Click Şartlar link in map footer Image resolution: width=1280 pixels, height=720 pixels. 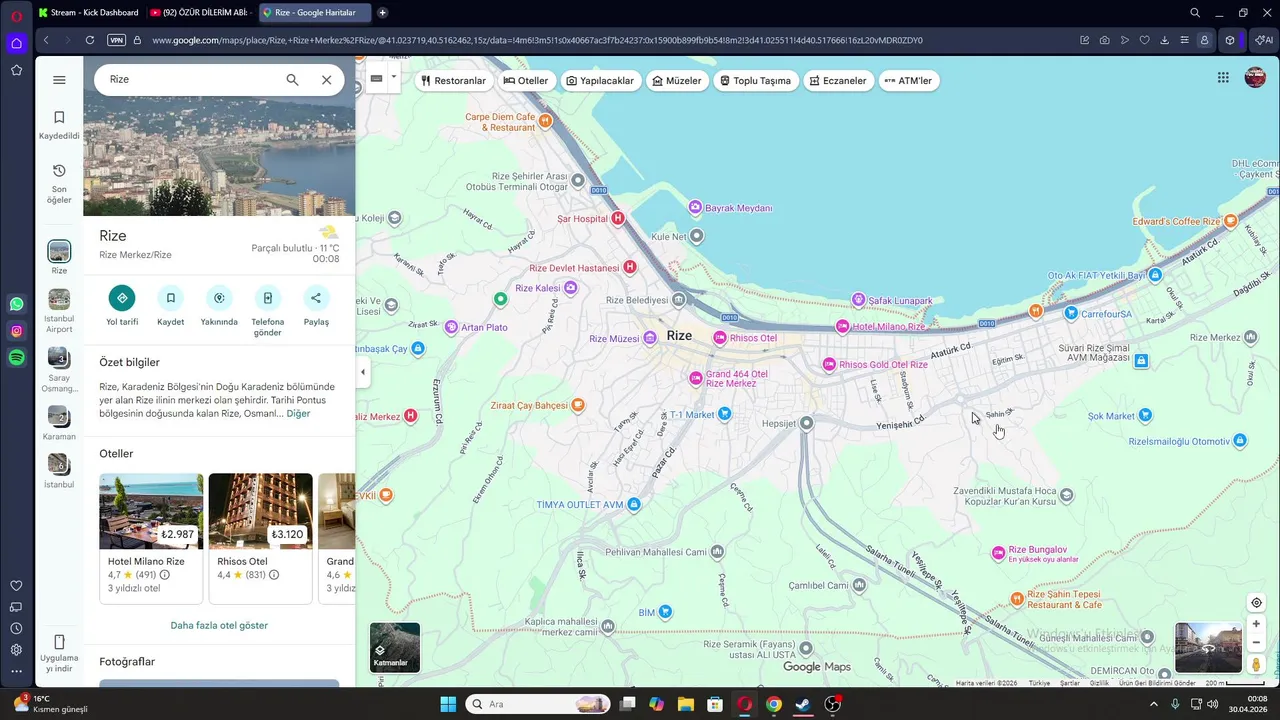click(x=1070, y=683)
